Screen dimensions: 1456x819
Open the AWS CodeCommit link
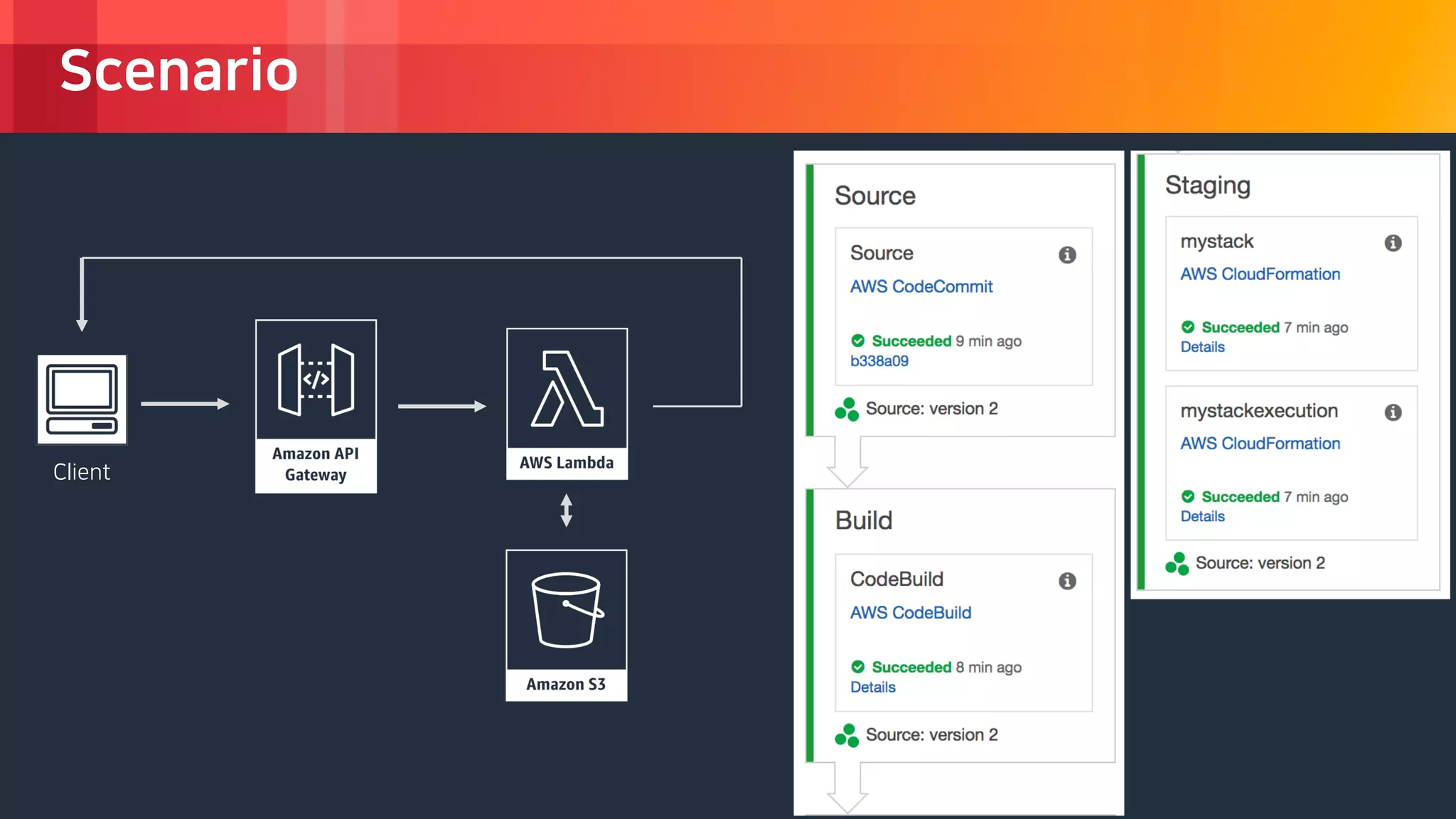921,287
